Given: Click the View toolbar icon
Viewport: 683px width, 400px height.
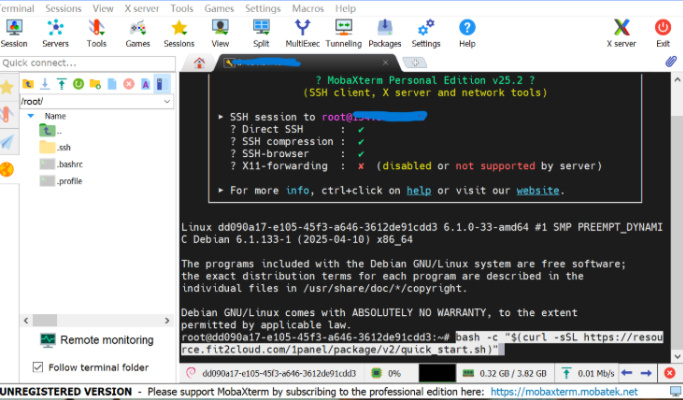Looking at the screenshot, I should [x=220, y=33].
